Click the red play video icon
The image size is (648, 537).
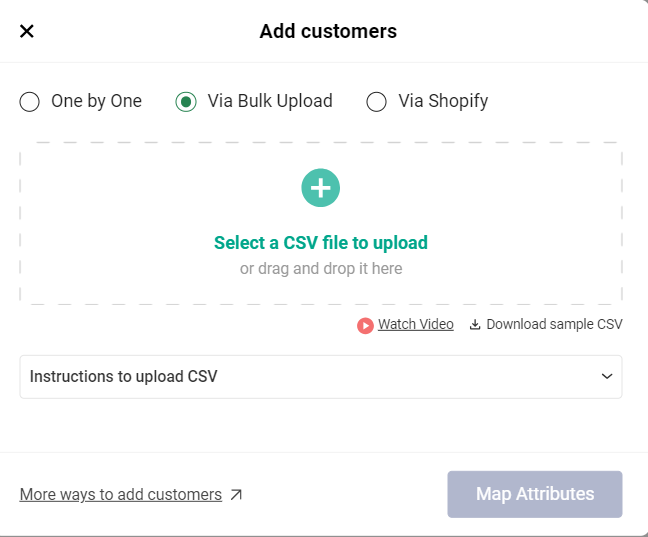tap(365, 325)
